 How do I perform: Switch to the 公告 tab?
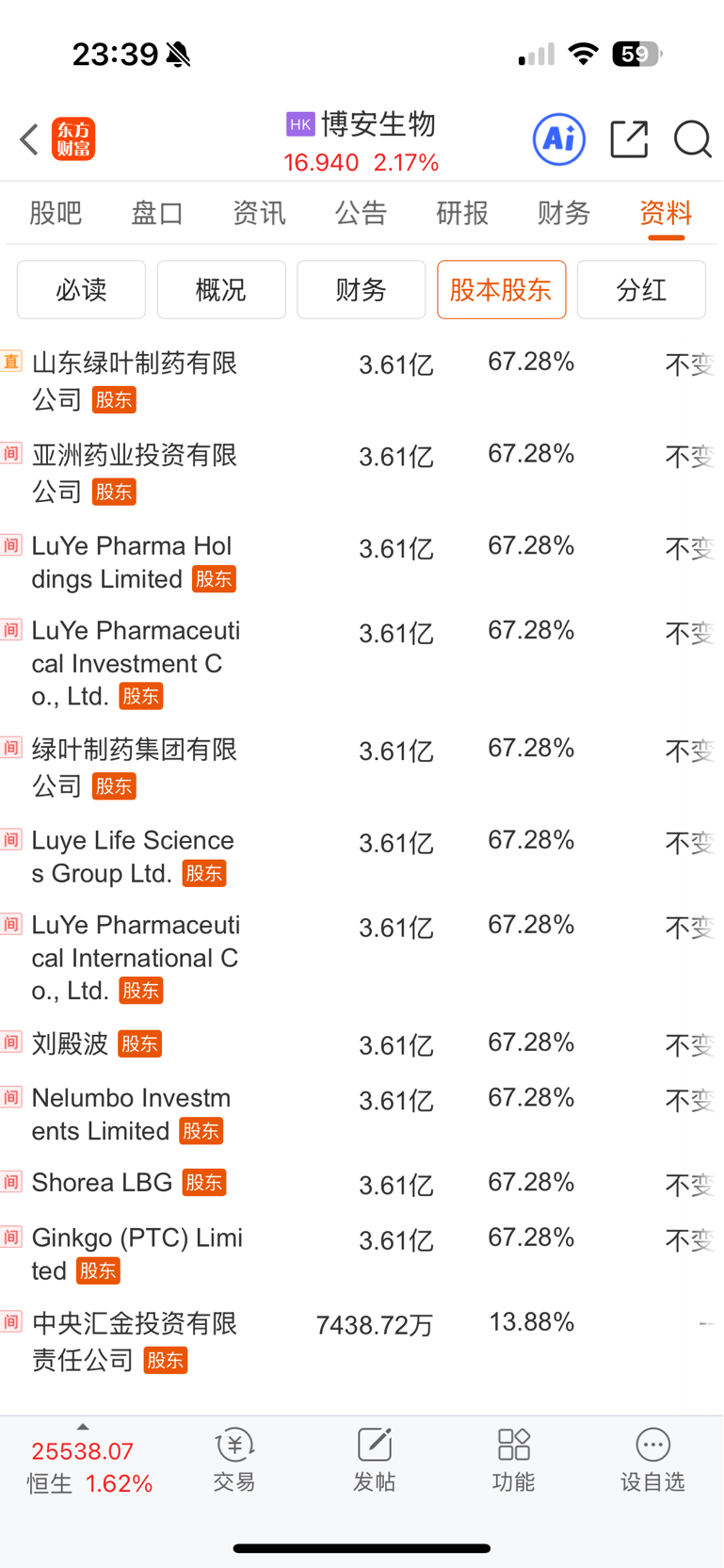pyautogui.click(x=361, y=214)
